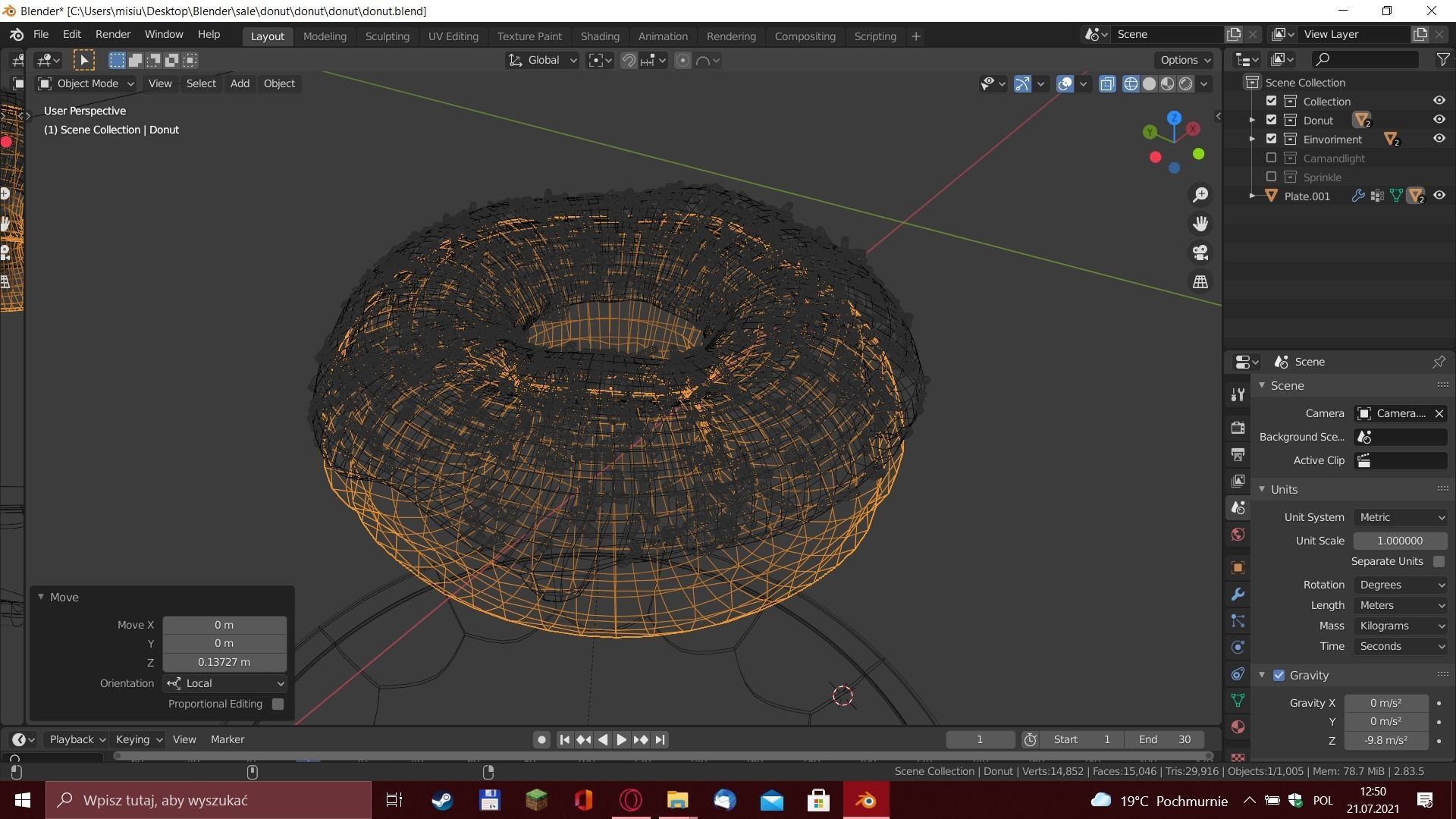This screenshot has width=1456, height=819.
Task: Check the Proportional Editing checkbox
Action: tap(278, 704)
